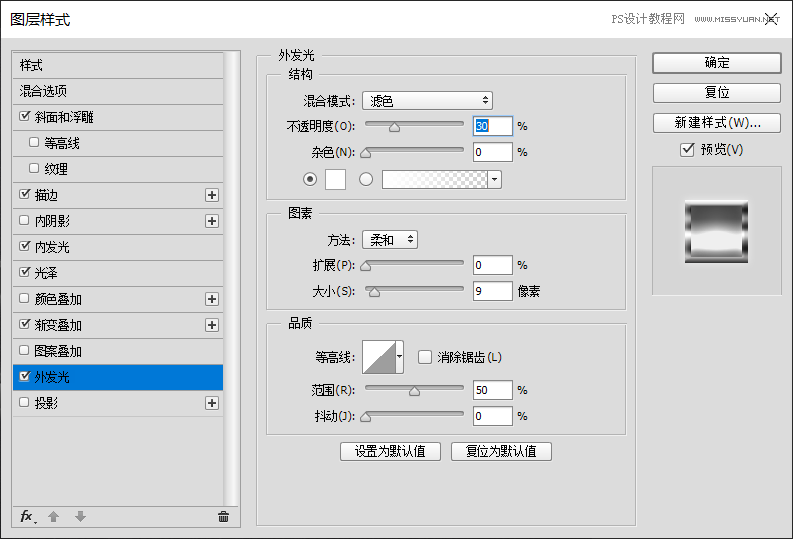Add another 投影 effect with plus icon
The image size is (793, 539).
click(x=211, y=403)
